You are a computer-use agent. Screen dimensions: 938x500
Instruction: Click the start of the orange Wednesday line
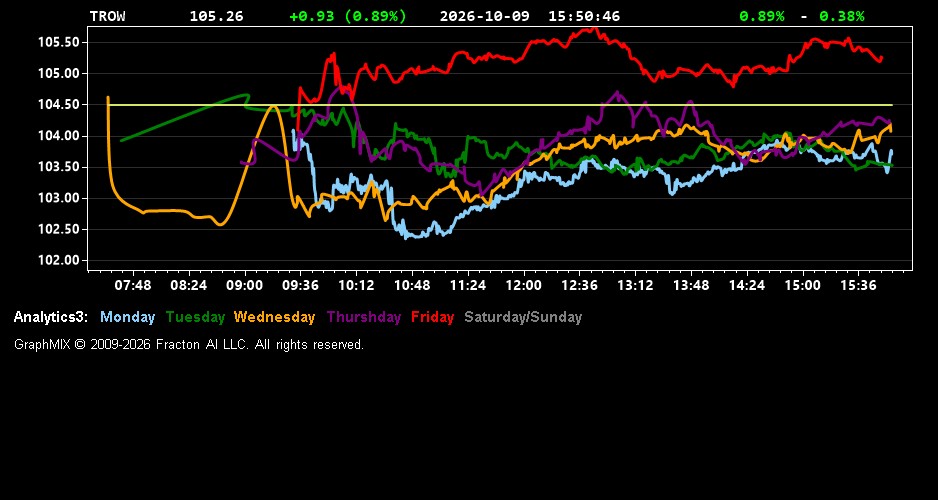(x=108, y=97)
